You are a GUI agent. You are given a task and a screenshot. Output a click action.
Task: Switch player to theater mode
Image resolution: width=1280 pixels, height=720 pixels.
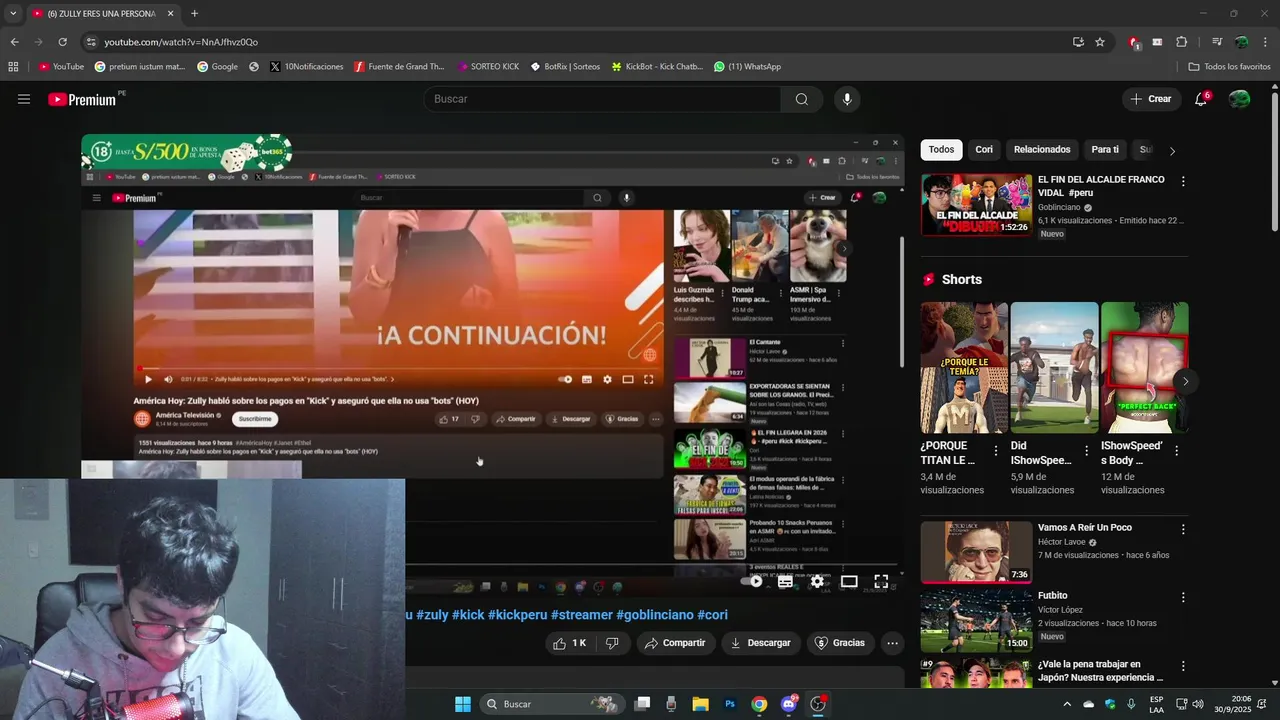[x=849, y=581]
